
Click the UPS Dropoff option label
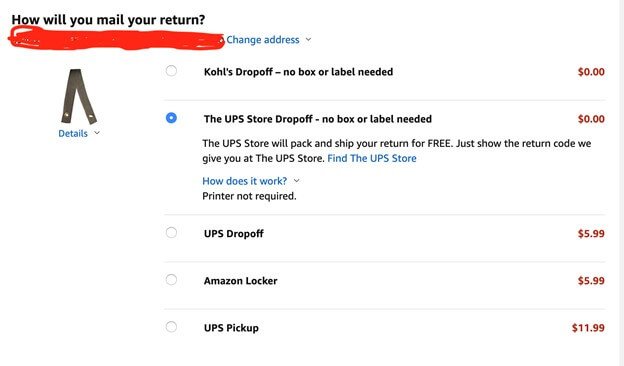coord(234,234)
